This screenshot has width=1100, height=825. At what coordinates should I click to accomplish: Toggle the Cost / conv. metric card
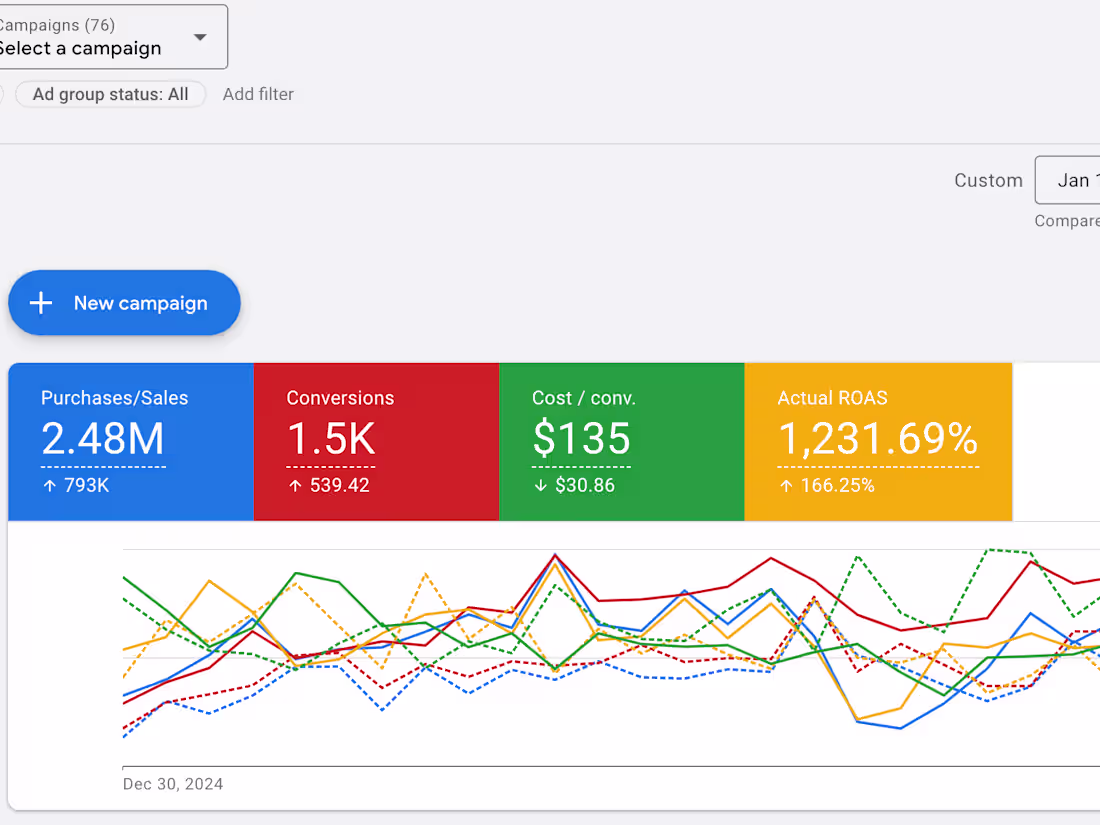pyautogui.click(x=622, y=441)
